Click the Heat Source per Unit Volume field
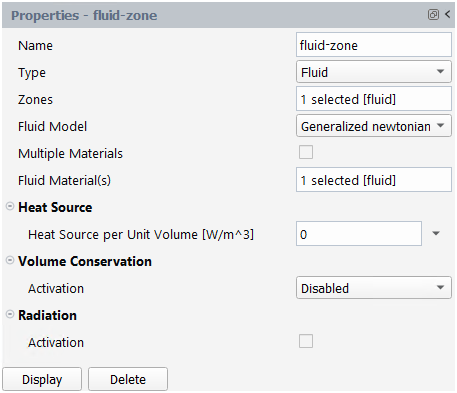This screenshot has width=457, height=393. (x=359, y=234)
